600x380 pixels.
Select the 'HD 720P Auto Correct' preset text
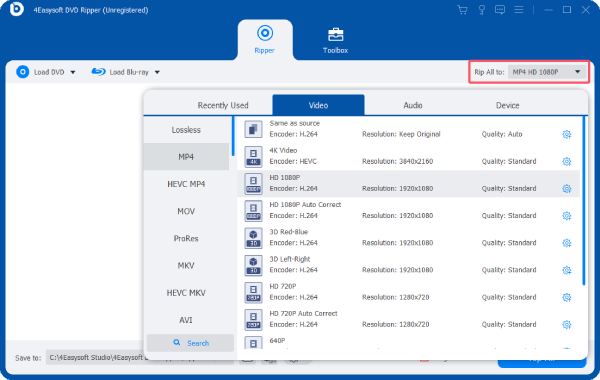[303, 313]
